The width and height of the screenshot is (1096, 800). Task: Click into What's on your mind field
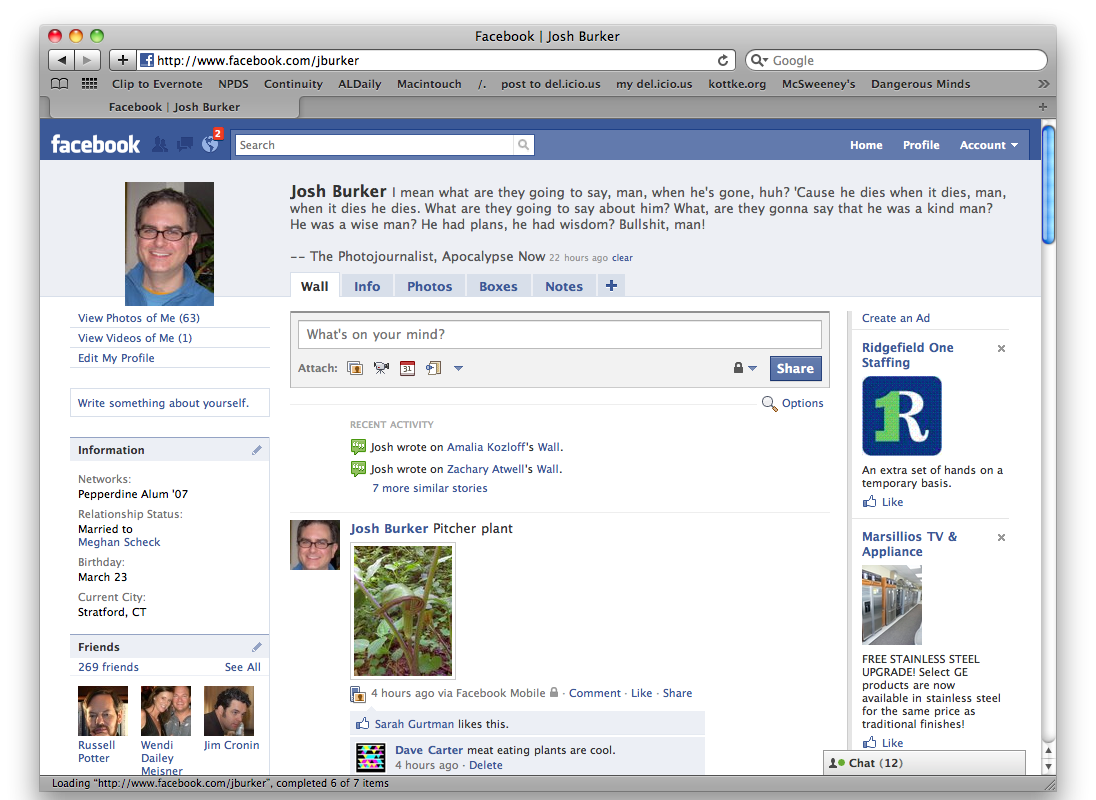pyautogui.click(x=560, y=335)
